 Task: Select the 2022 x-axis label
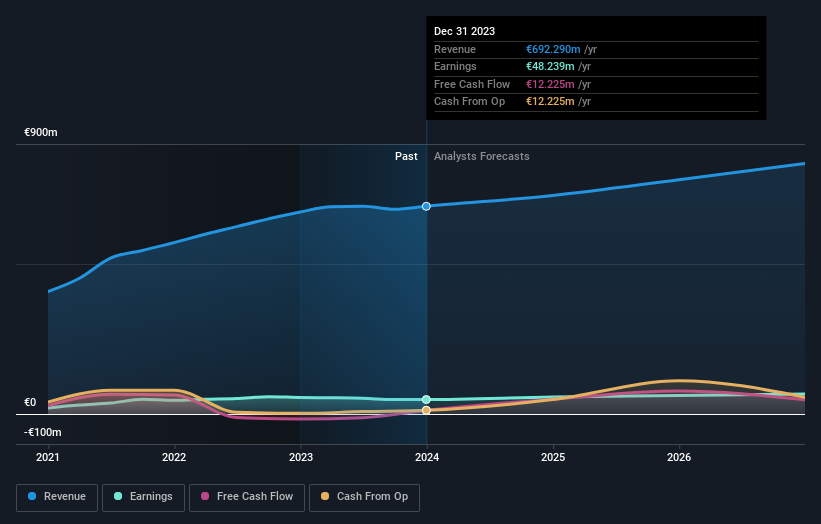[174, 457]
